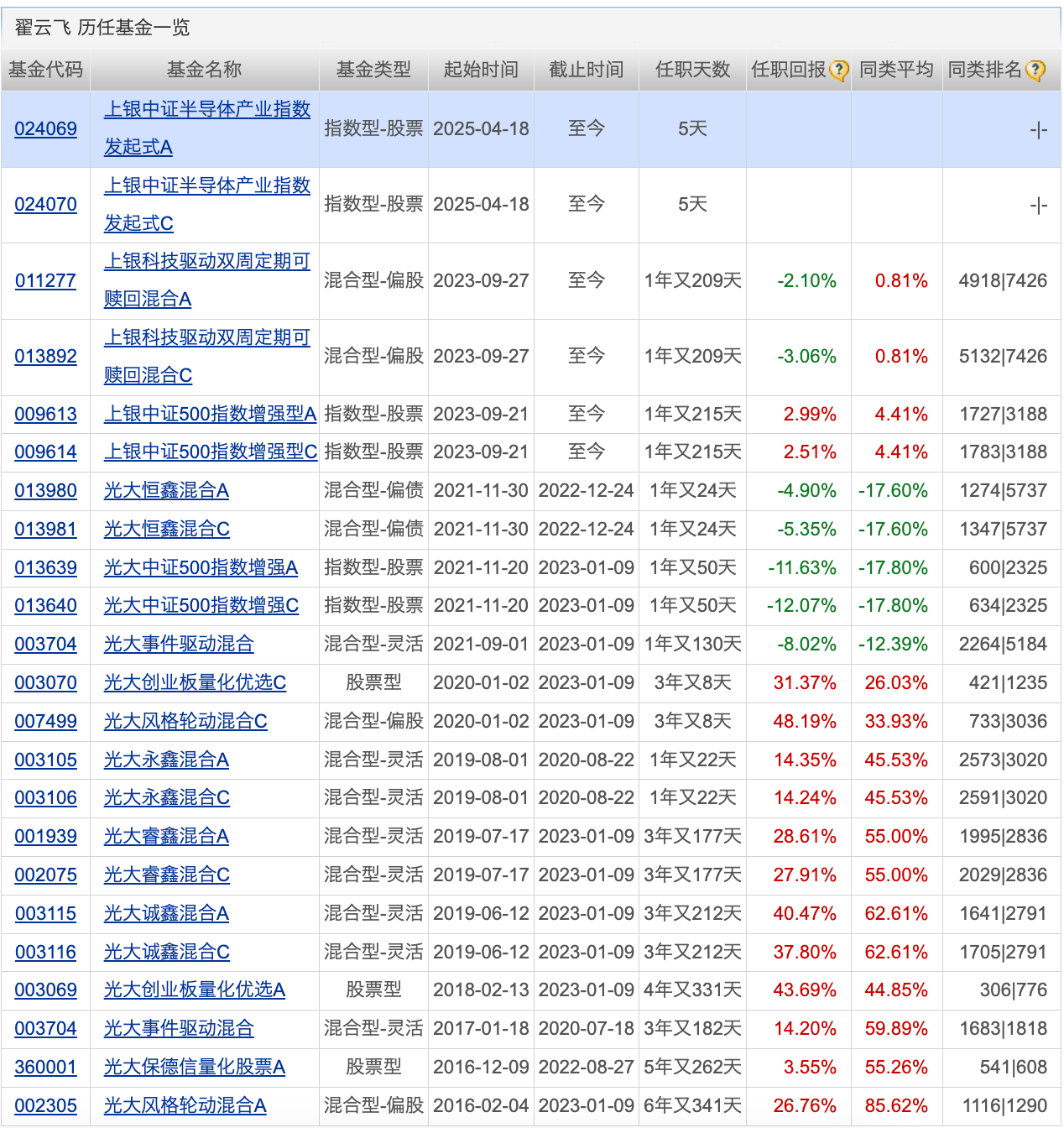Image resolution: width=1064 pixels, height=1128 pixels.
Task: Open fund code 003116 link
Action: 46,952
